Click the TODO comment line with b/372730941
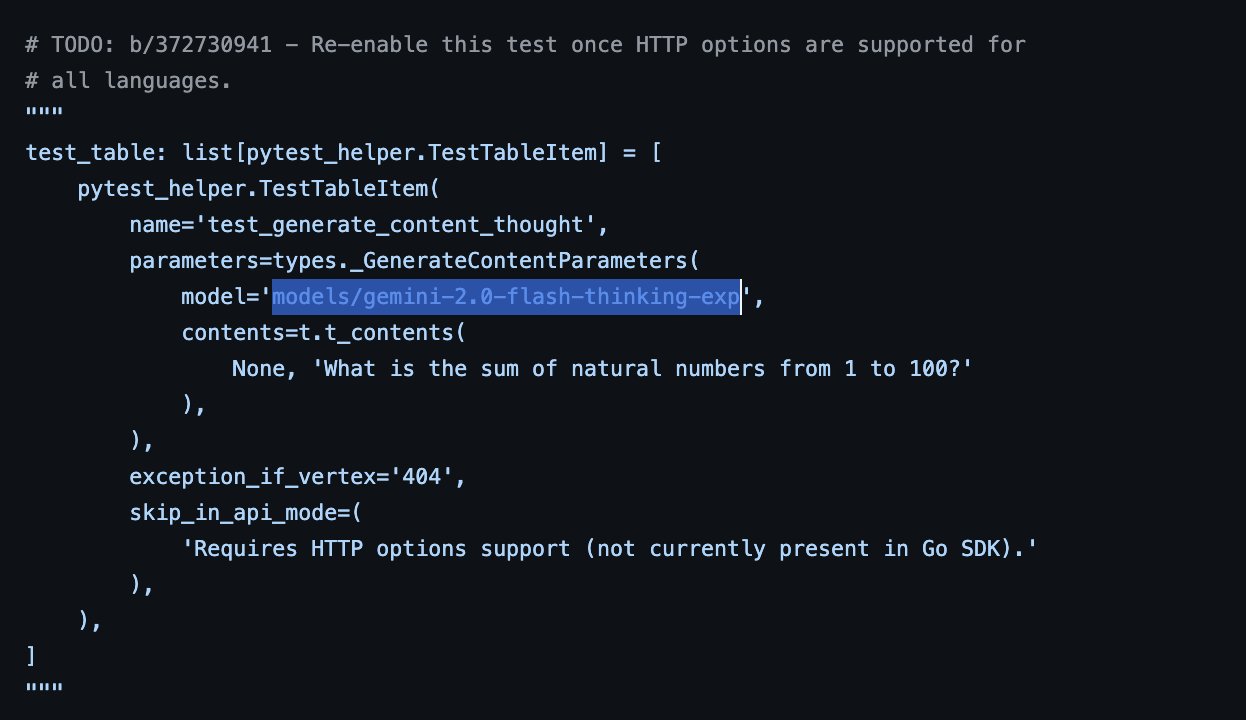This screenshot has width=1246, height=720. click(526, 45)
